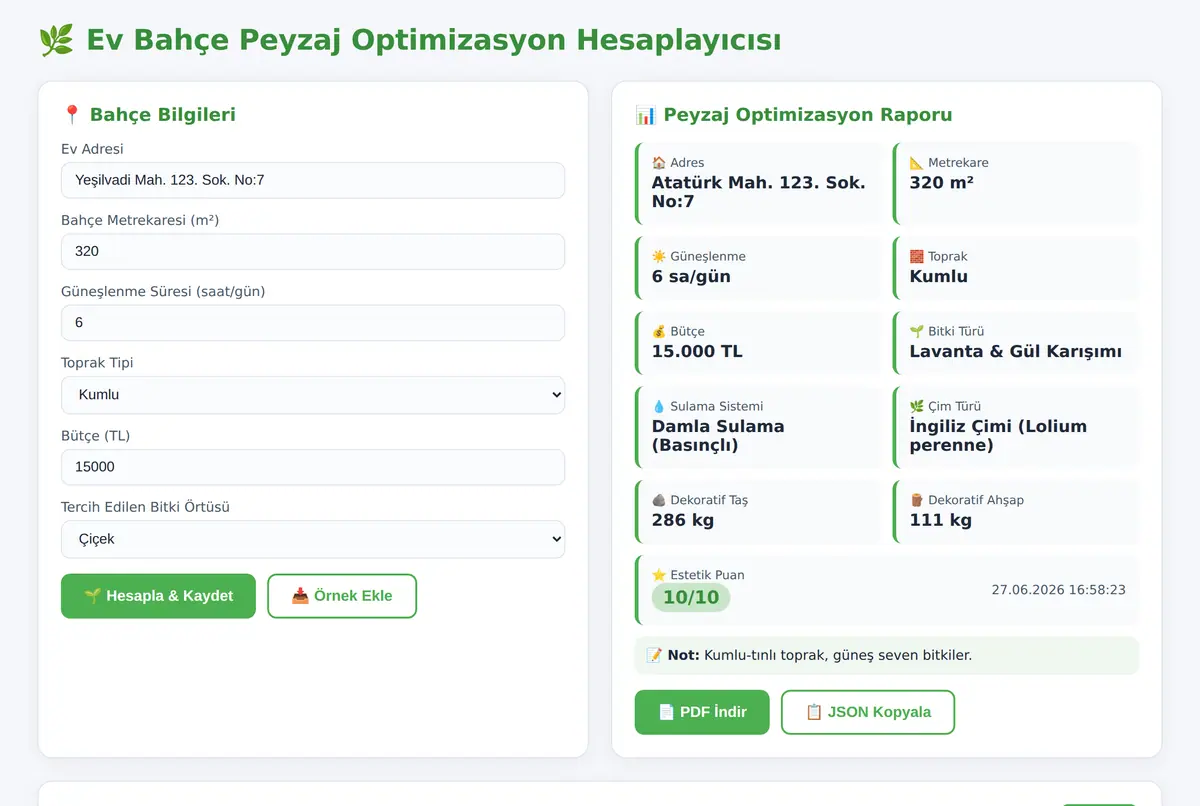Image resolution: width=1200 pixels, height=806 pixels.
Task: Click the chart icon beside Peyzaj Optimizasyon Raporu
Action: tap(646, 114)
